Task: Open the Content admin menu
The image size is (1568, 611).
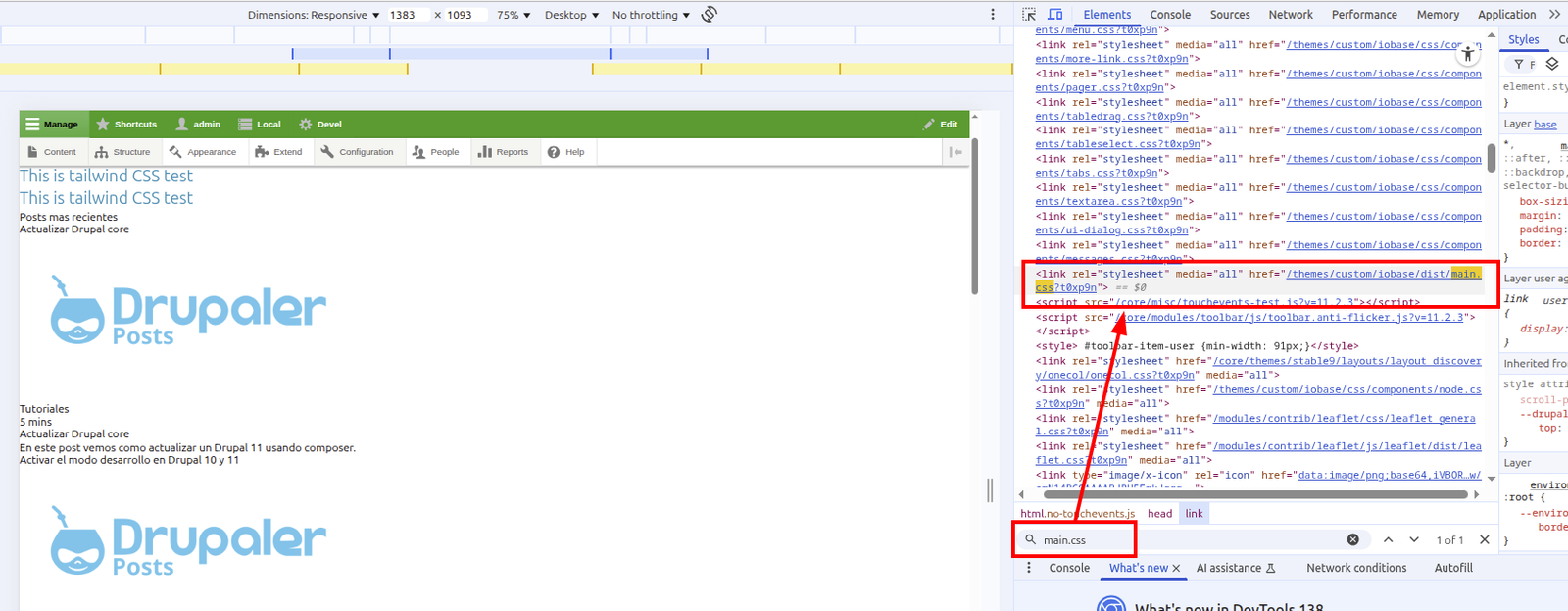Action: coord(52,152)
